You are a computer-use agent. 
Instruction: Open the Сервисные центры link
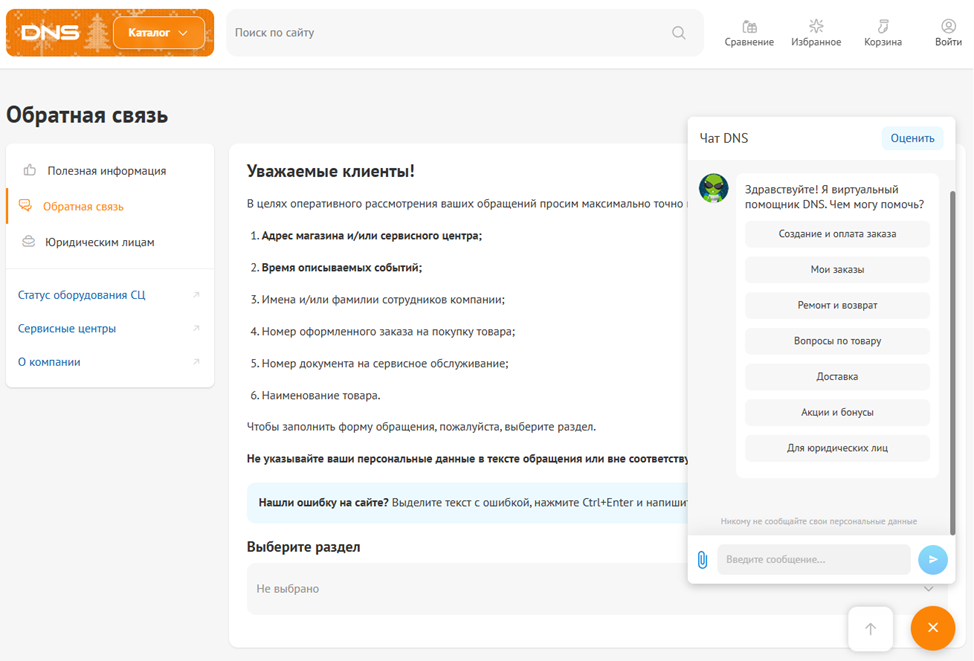click(x=67, y=328)
